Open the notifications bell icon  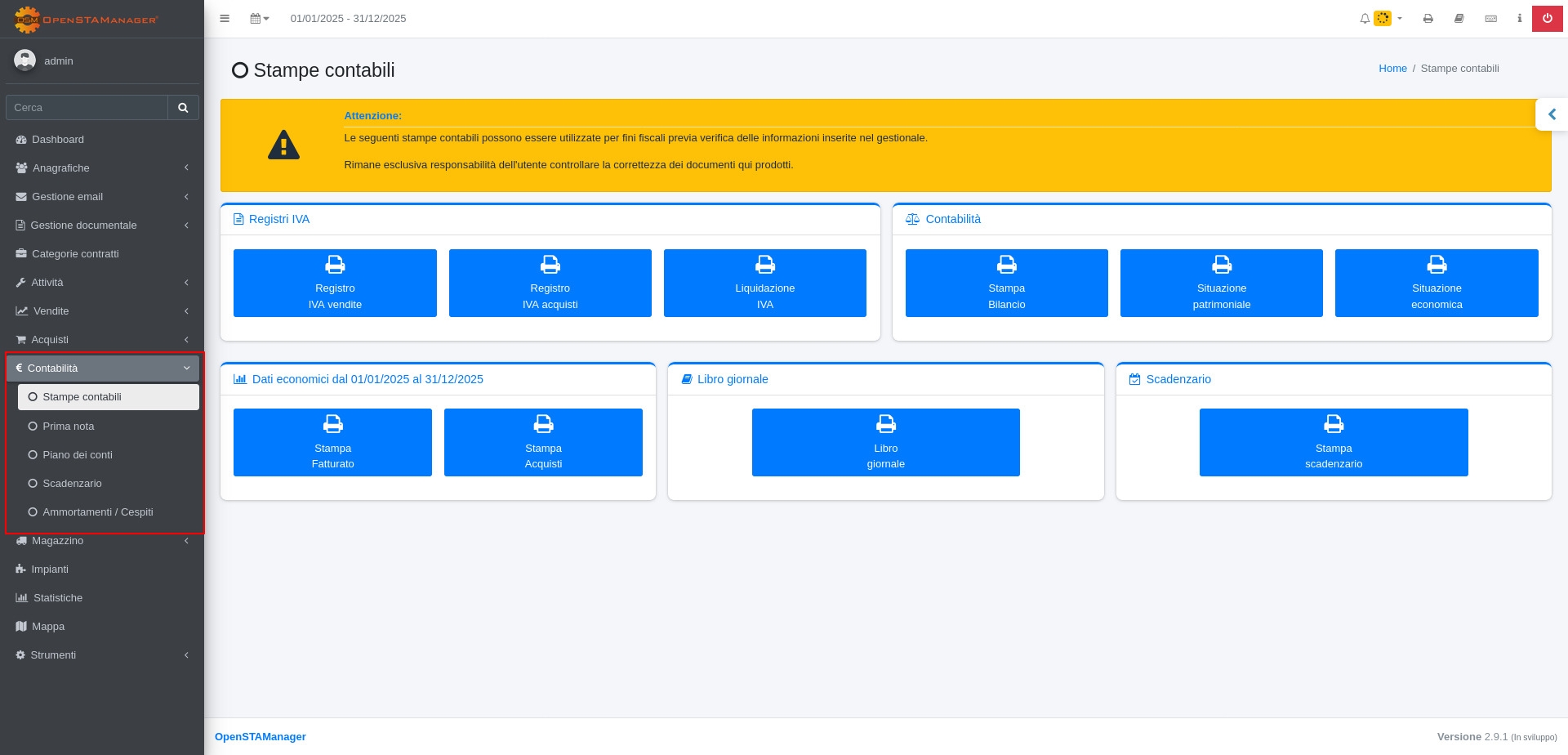point(1365,19)
